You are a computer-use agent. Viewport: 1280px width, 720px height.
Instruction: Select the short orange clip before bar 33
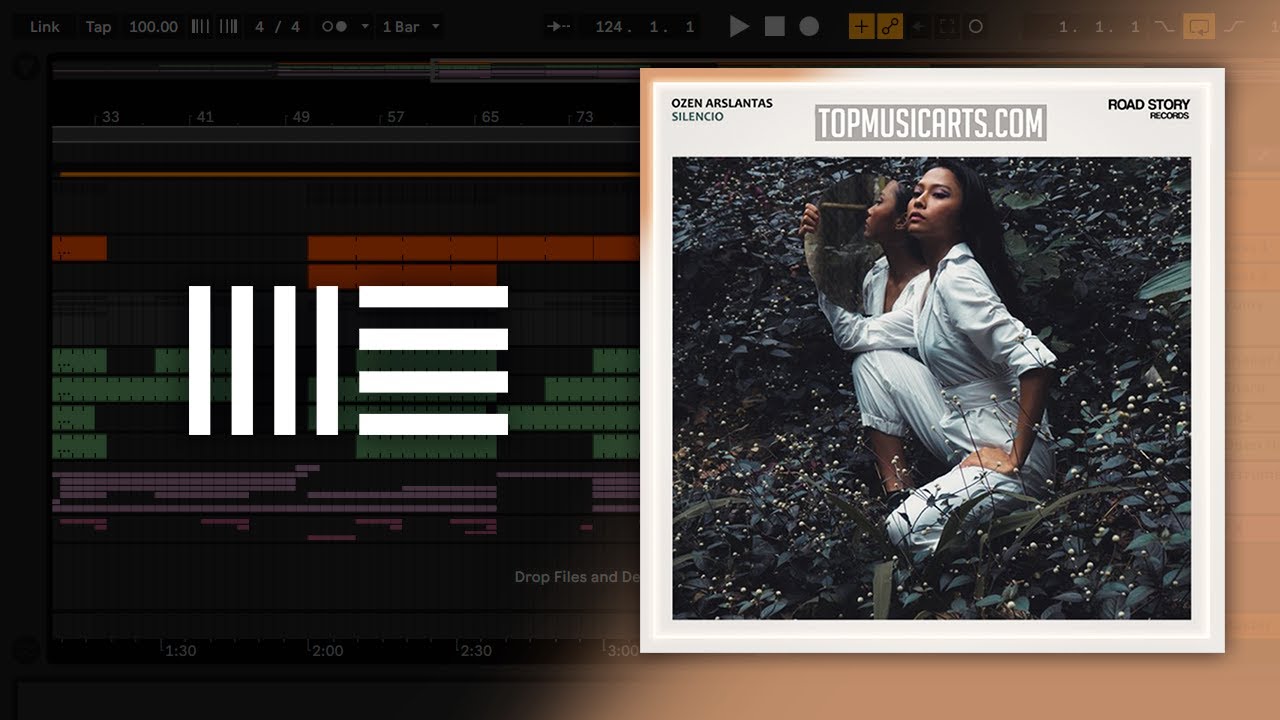tap(79, 248)
